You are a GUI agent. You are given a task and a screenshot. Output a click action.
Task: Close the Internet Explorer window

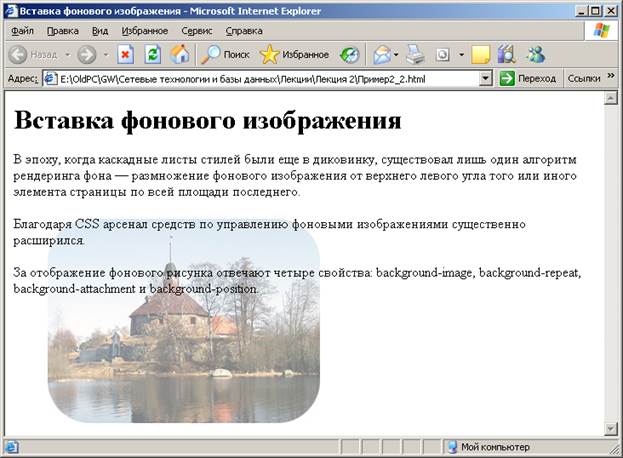611,11
